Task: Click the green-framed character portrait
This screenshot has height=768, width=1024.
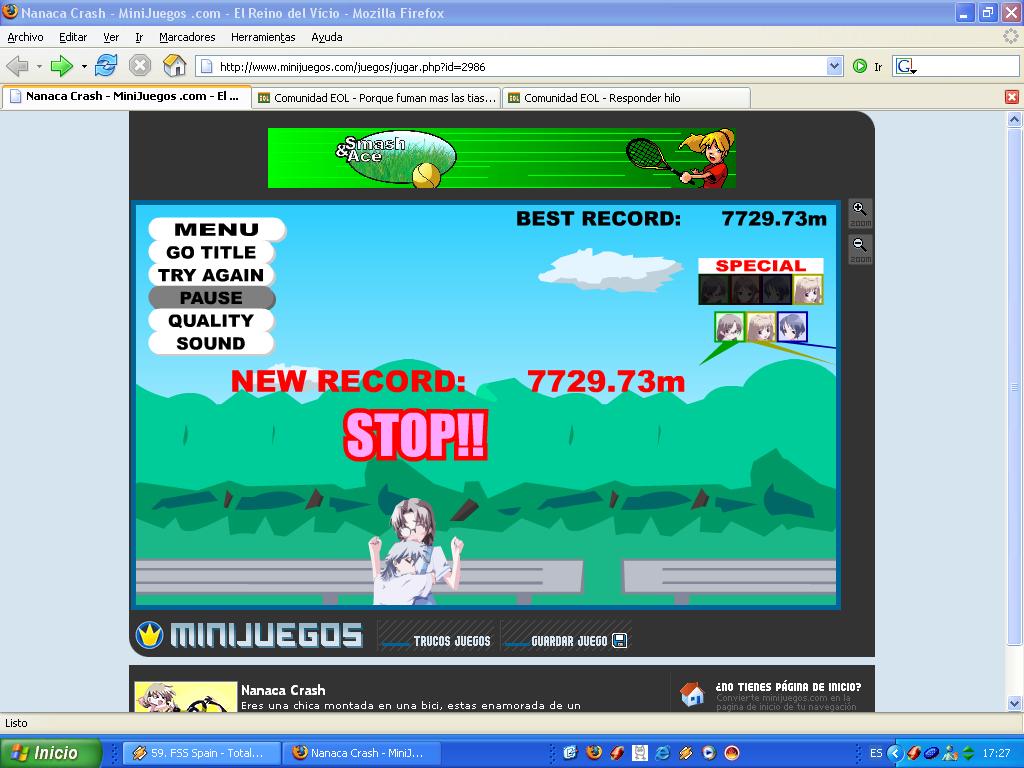Action: pyautogui.click(x=729, y=327)
